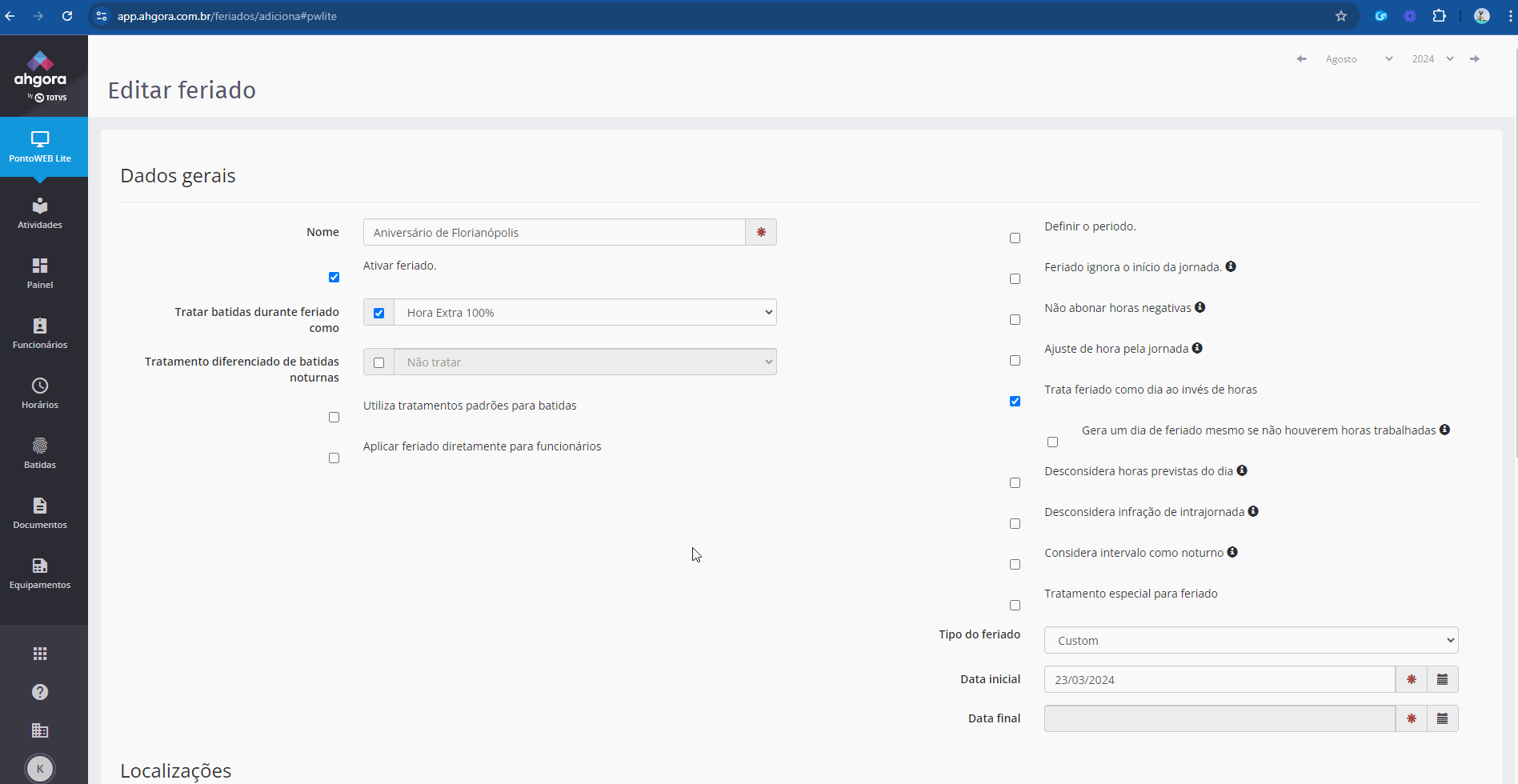Uncheck Trata feriado como dia ao invés de horas

[1015, 402]
